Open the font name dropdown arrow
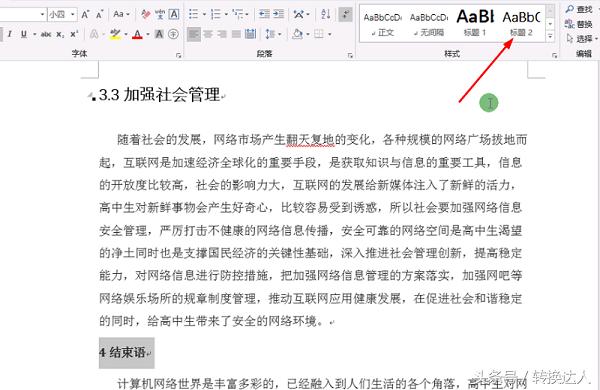 [x=42, y=15]
